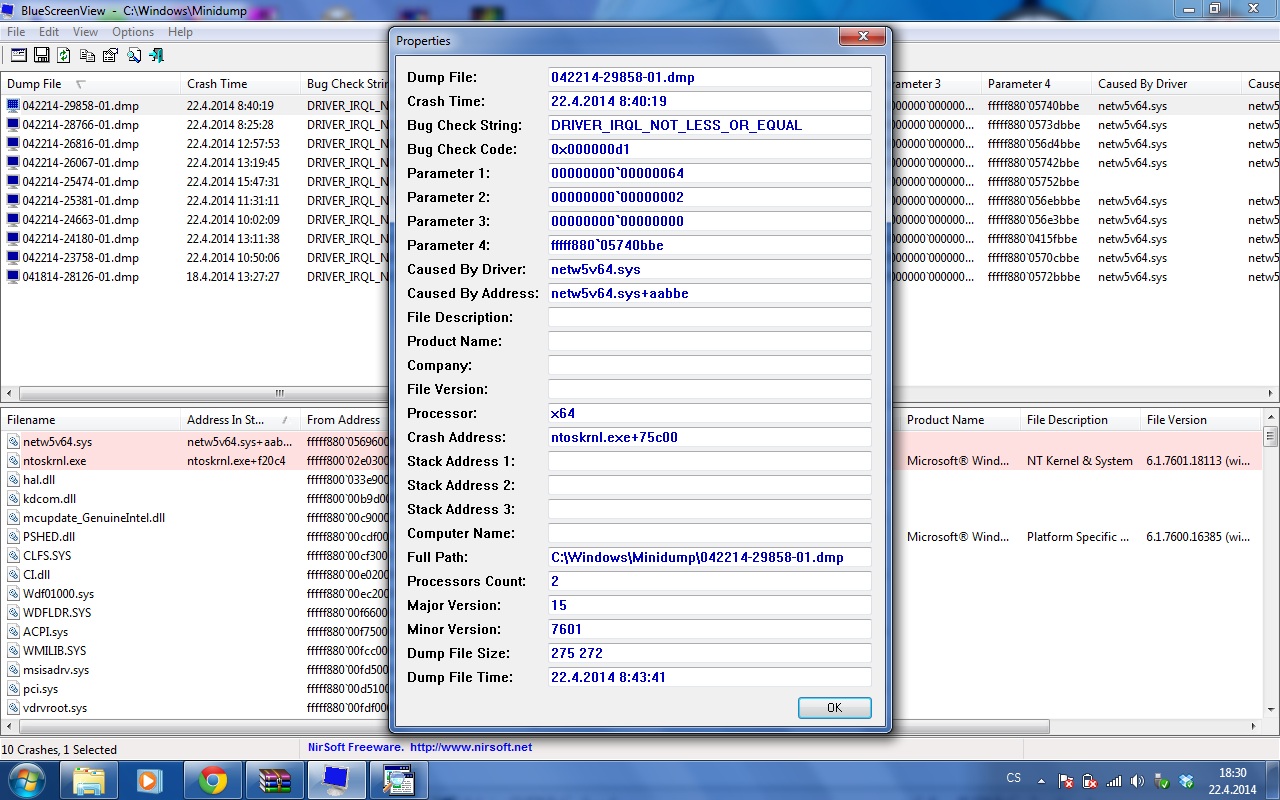This screenshot has width=1280, height=800.
Task: Sort by the Crash Time column header
Action: [241, 84]
